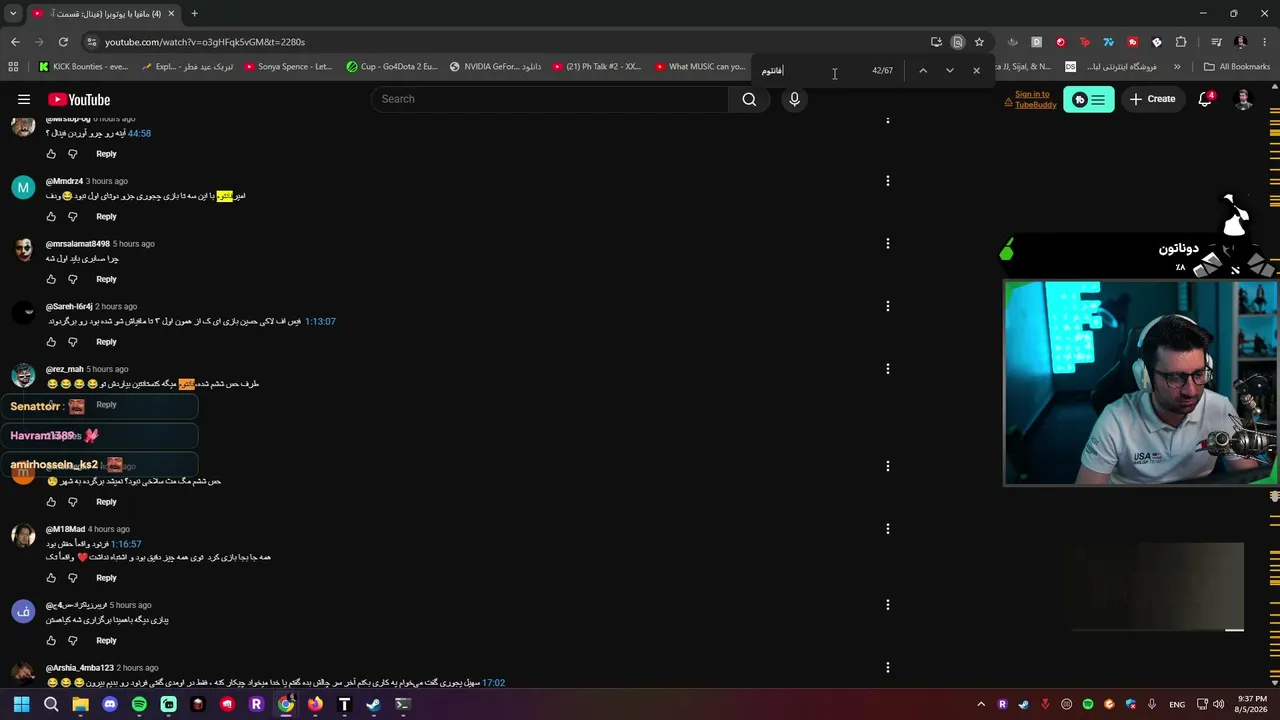This screenshot has height=720, width=1280.
Task: Like the comment by @M18Mad
Action: point(51,578)
